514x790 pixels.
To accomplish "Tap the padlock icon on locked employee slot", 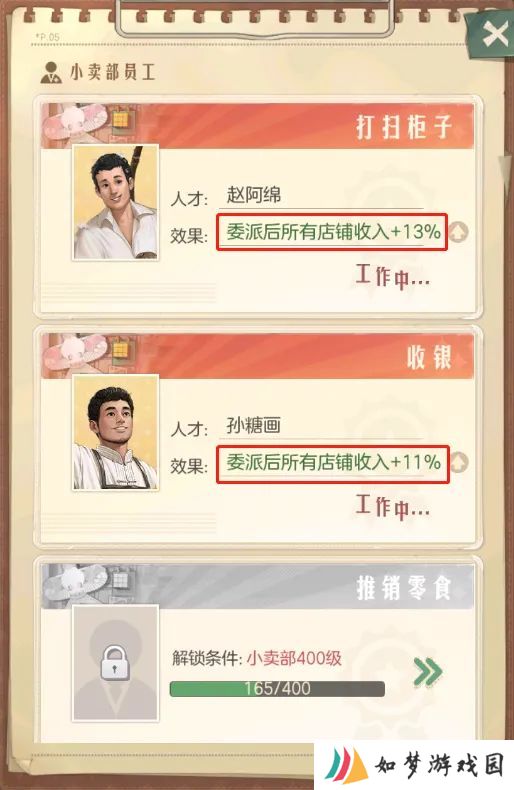I will click(x=114, y=663).
